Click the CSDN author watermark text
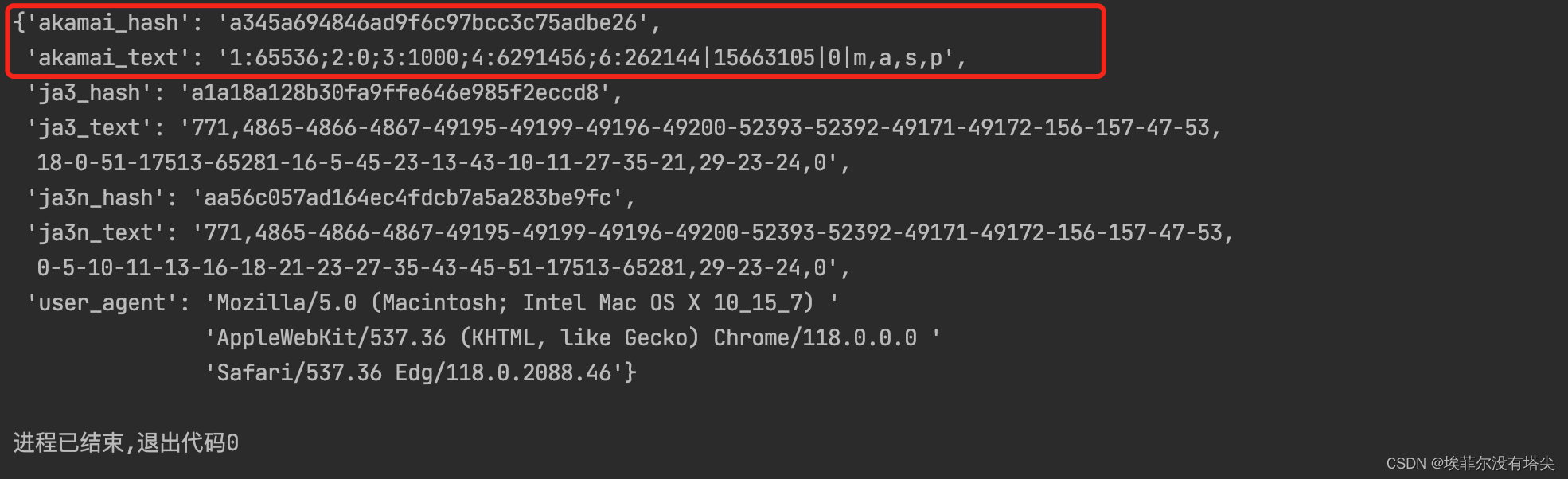This screenshot has height=479, width=1568. pos(1469,463)
